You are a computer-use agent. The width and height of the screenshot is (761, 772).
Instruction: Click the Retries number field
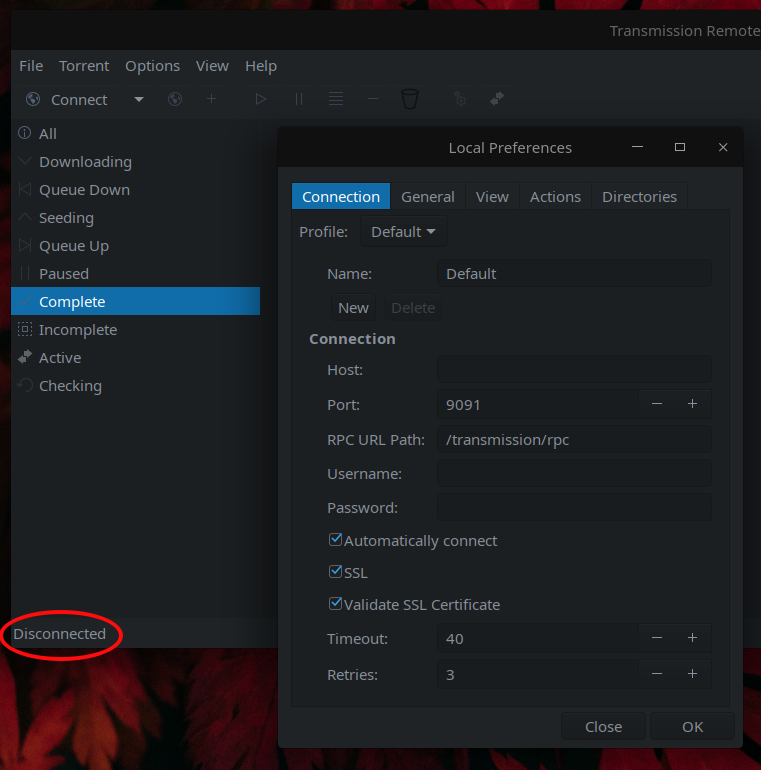coord(538,674)
